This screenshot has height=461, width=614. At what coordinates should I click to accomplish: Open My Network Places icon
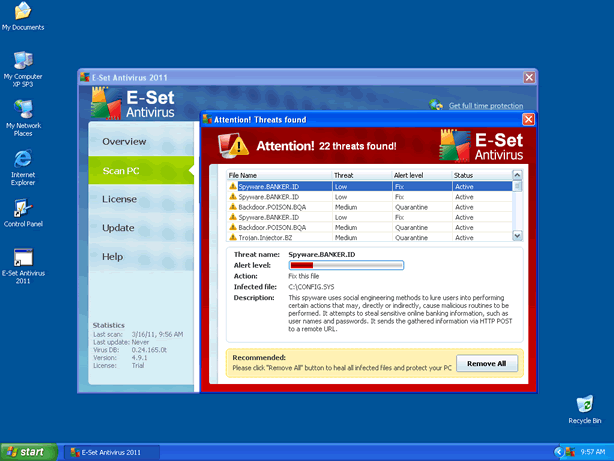tap(22, 108)
